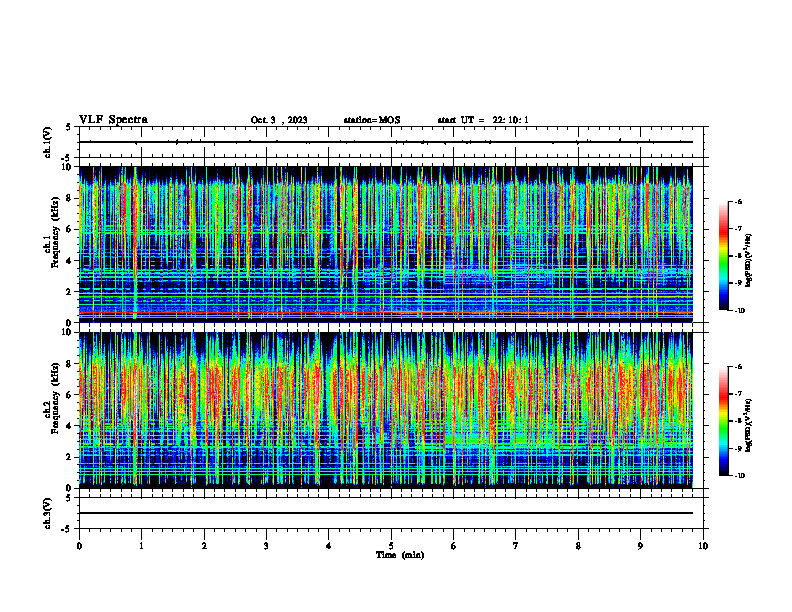Click the date label 'Oct. 3, 2023'
The width and height of the screenshot is (792, 612).
point(279,120)
